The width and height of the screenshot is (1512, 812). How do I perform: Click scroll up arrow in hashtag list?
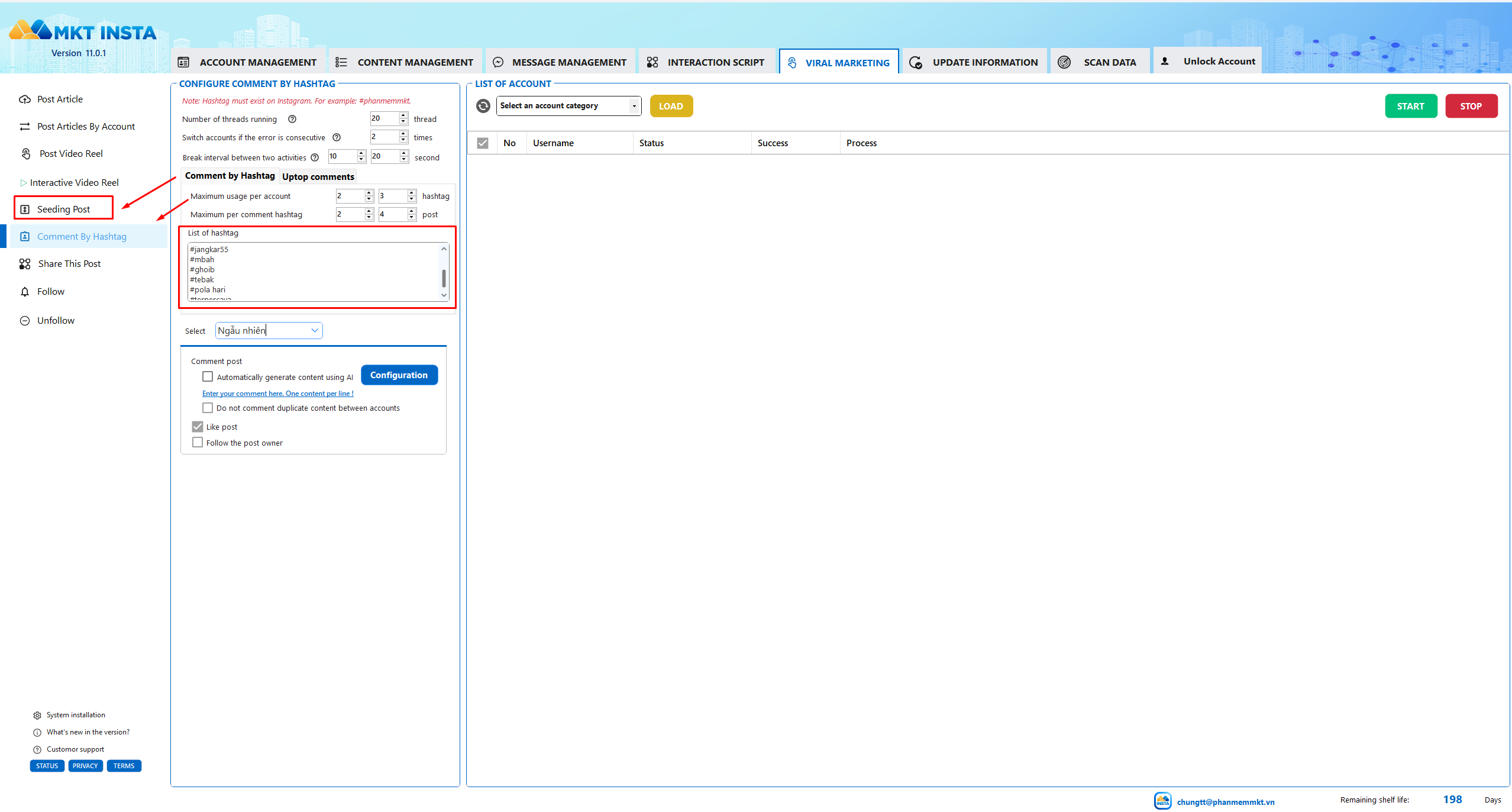point(444,249)
